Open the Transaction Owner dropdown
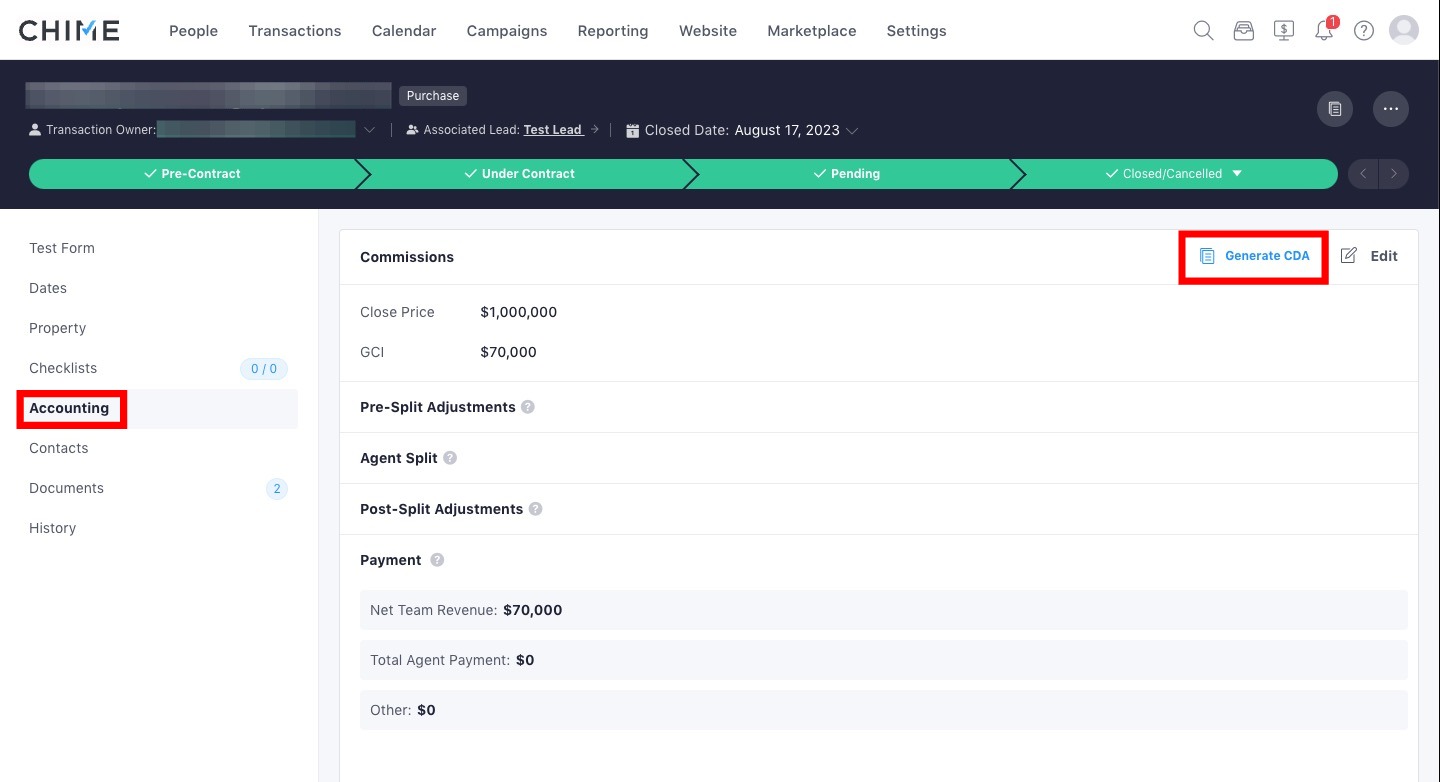The image size is (1440, 782). (x=369, y=130)
